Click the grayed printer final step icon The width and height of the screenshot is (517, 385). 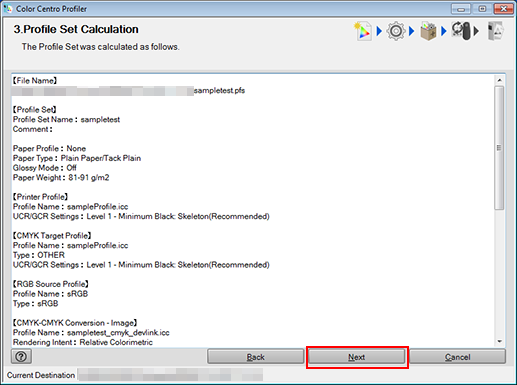(495, 31)
